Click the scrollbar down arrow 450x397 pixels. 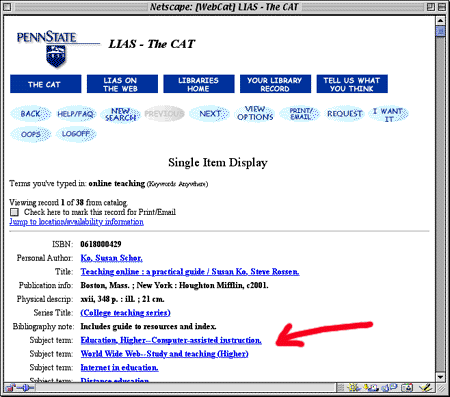click(x=440, y=377)
